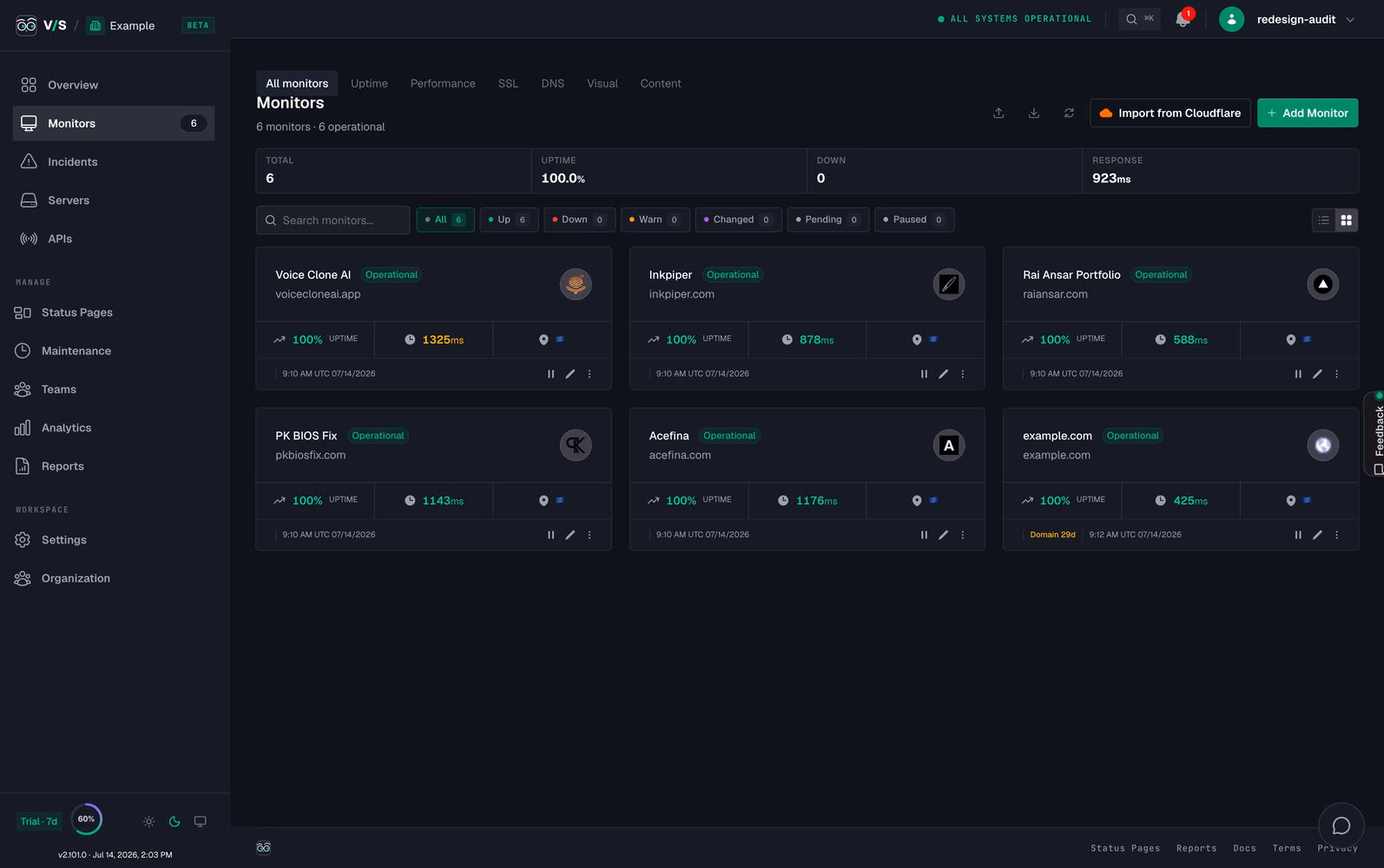Edit the Acefina monitor
Viewport: 1384px width, 868px height.
(x=944, y=535)
